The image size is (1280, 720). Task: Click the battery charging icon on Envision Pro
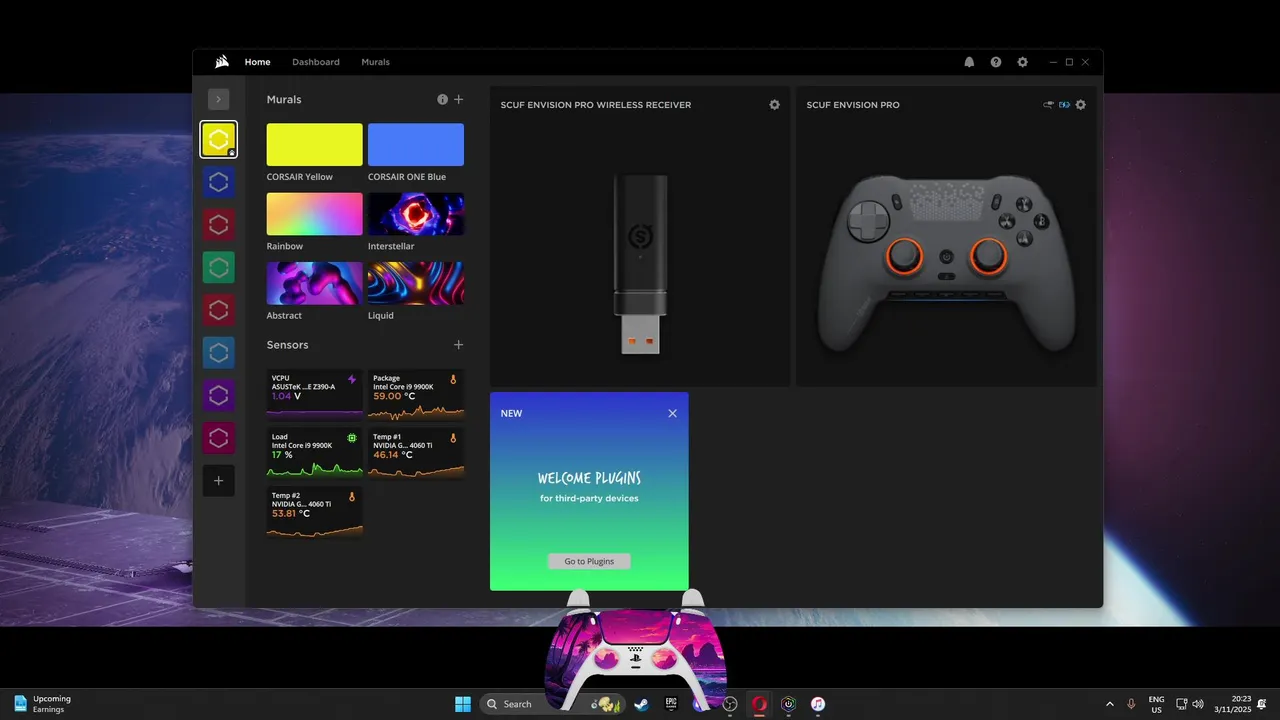[x=1064, y=105]
